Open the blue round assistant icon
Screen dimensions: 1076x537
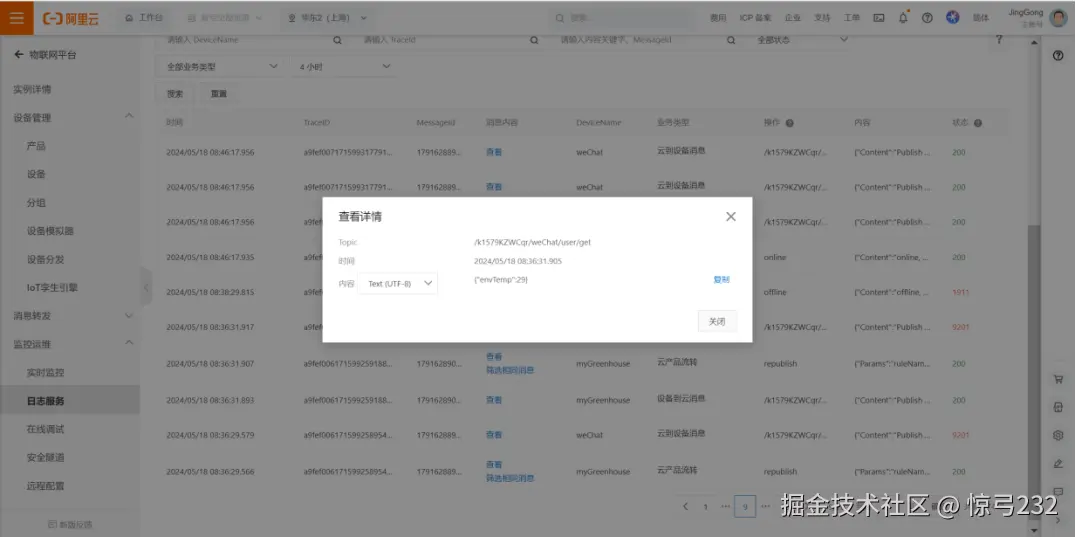pos(952,18)
